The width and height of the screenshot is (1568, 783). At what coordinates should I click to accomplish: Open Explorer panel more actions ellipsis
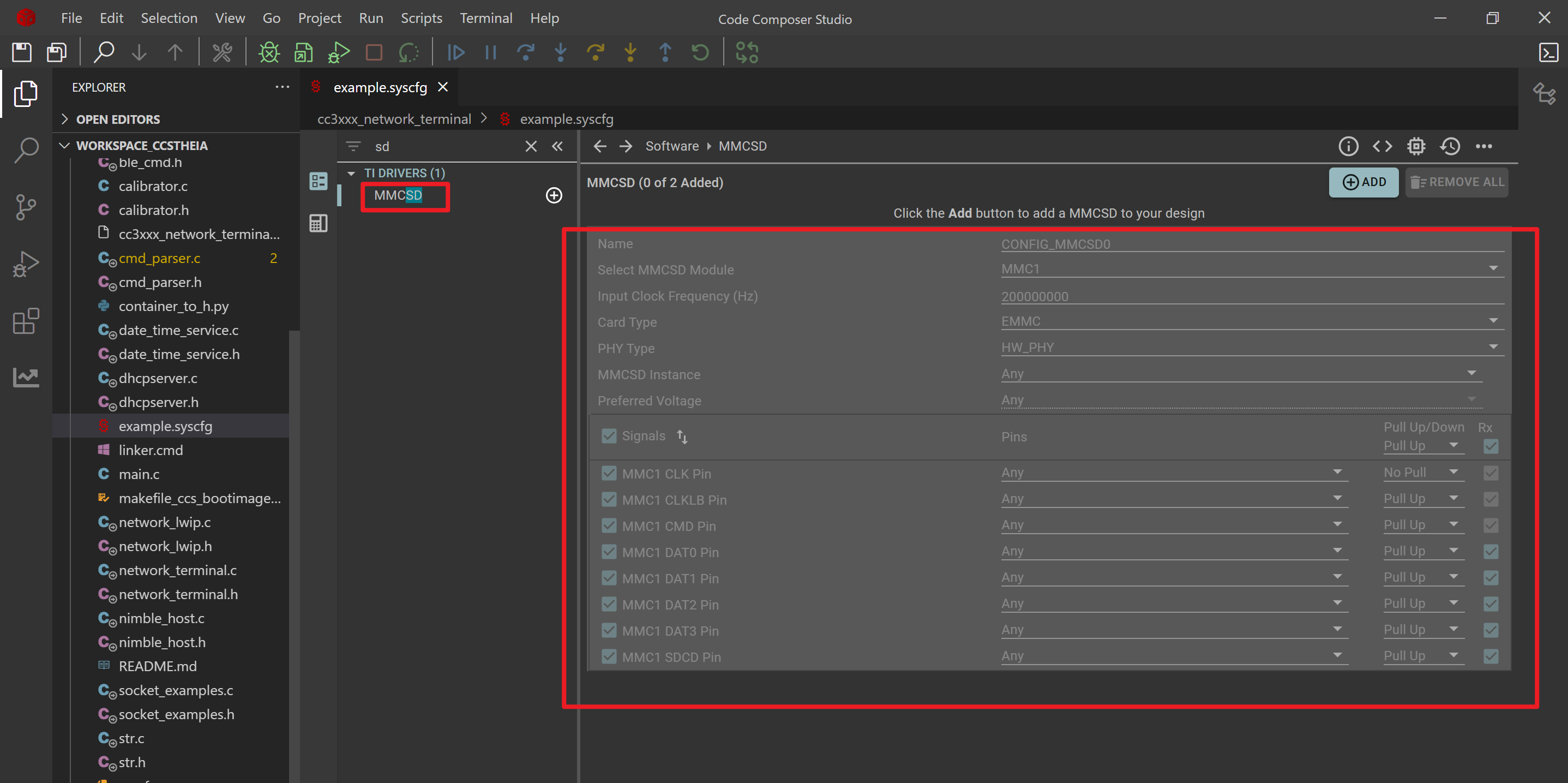[282, 87]
